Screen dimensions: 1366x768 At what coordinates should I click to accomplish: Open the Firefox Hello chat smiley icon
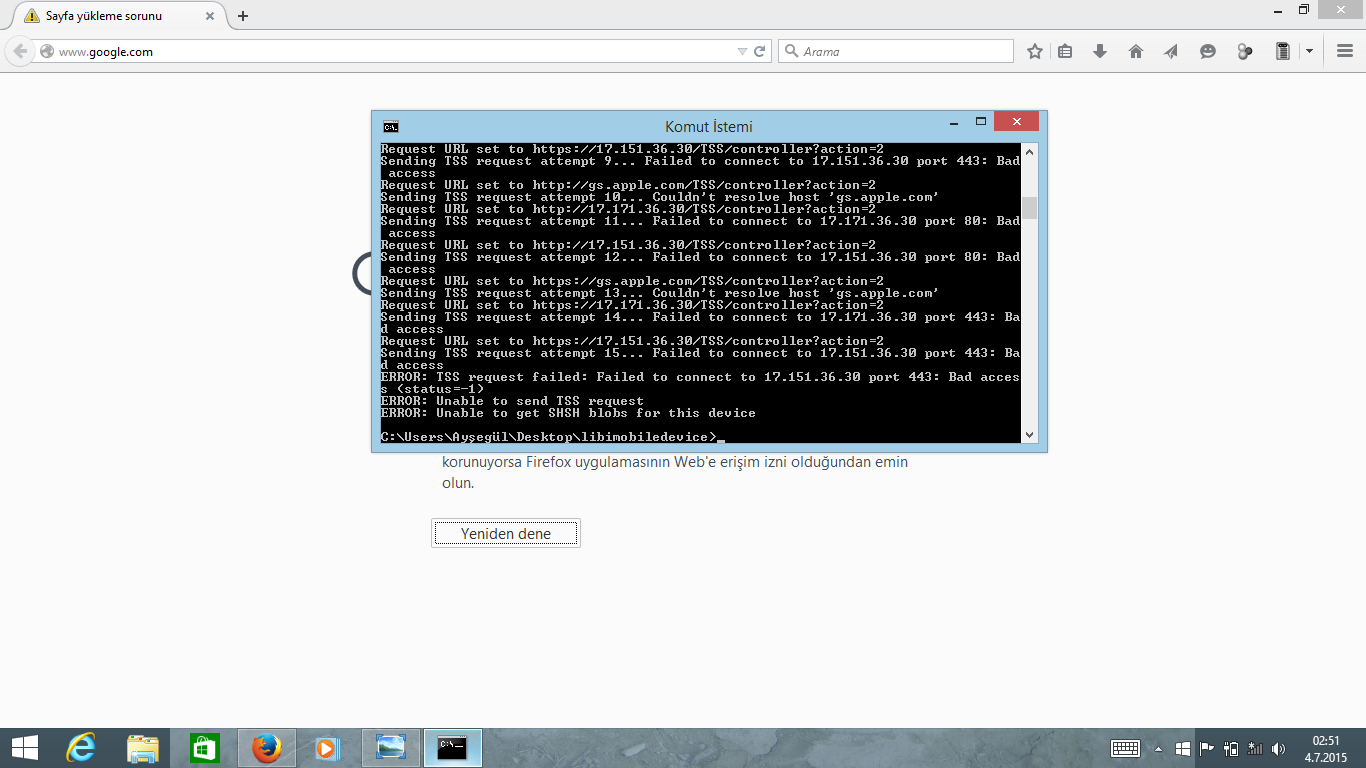[x=1208, y=51]
